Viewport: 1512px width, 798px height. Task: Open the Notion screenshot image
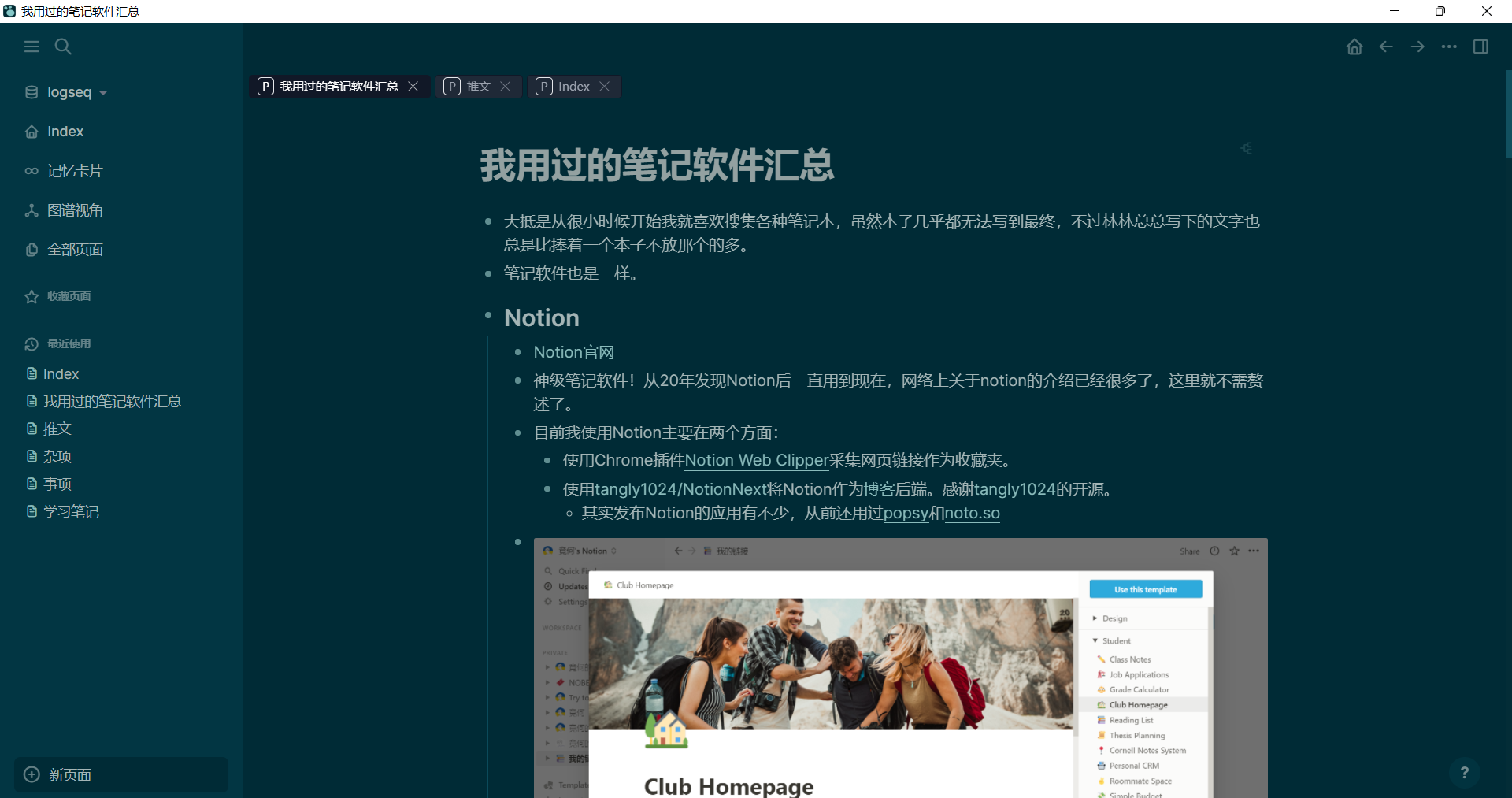pos(900,668)
